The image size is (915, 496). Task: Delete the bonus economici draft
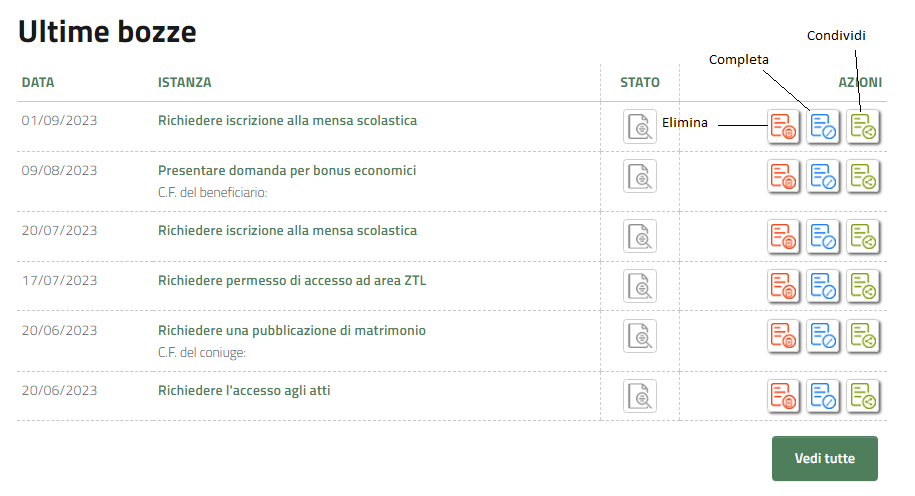click(x=784, y=176)
